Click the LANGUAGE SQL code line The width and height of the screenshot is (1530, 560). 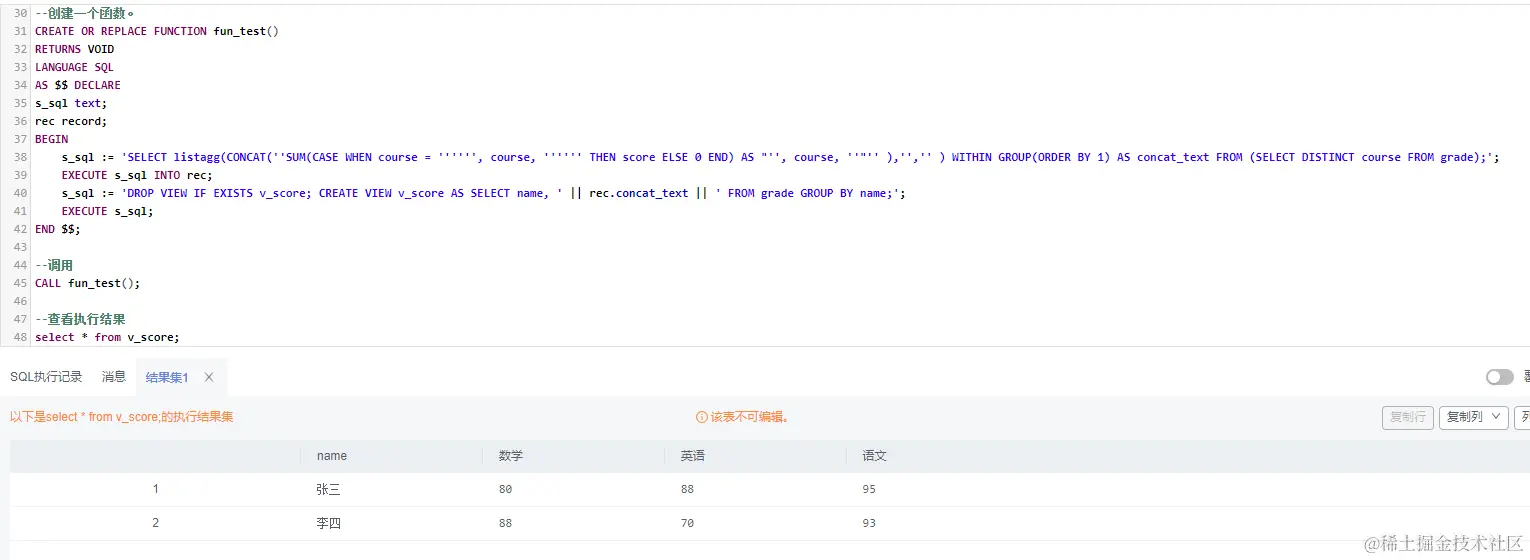click(x=75, y=67)
